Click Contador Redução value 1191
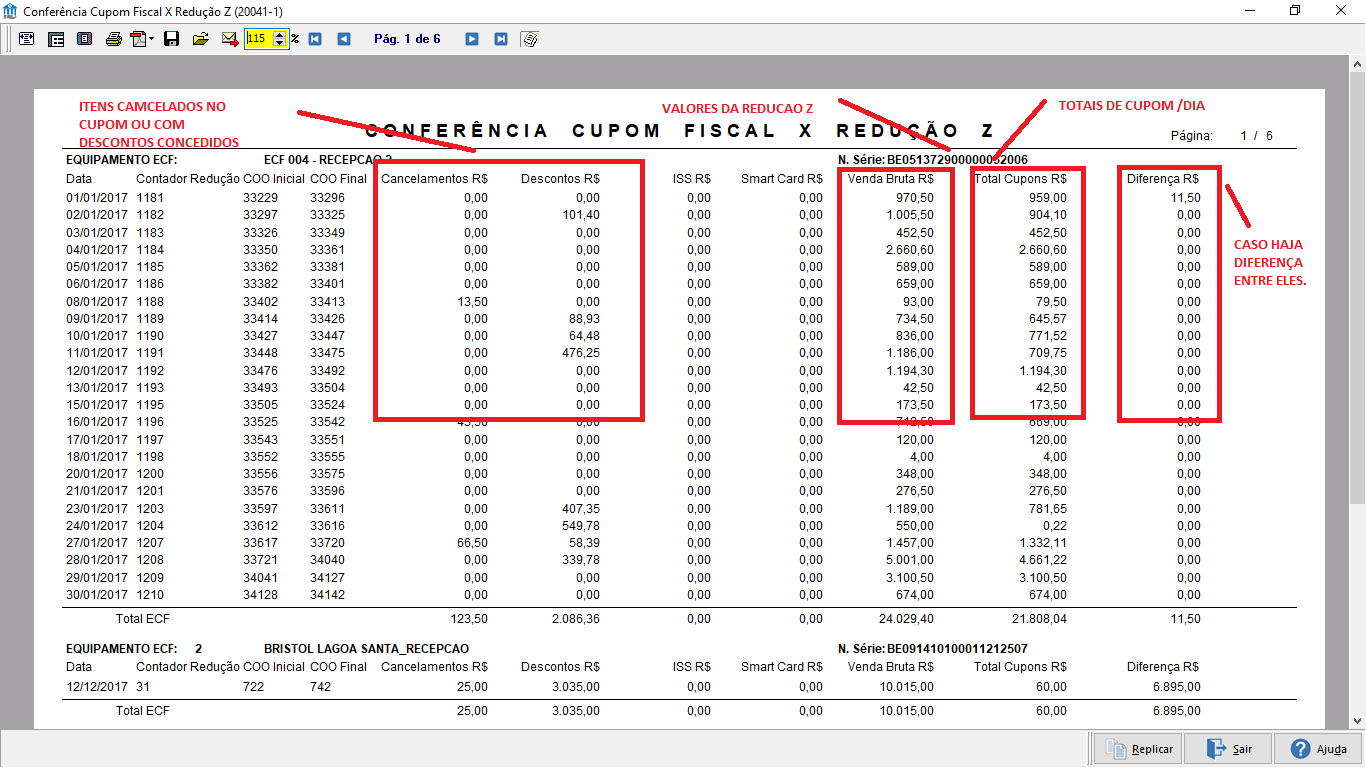The image size is (1366, 768). (x=150, y=353)
